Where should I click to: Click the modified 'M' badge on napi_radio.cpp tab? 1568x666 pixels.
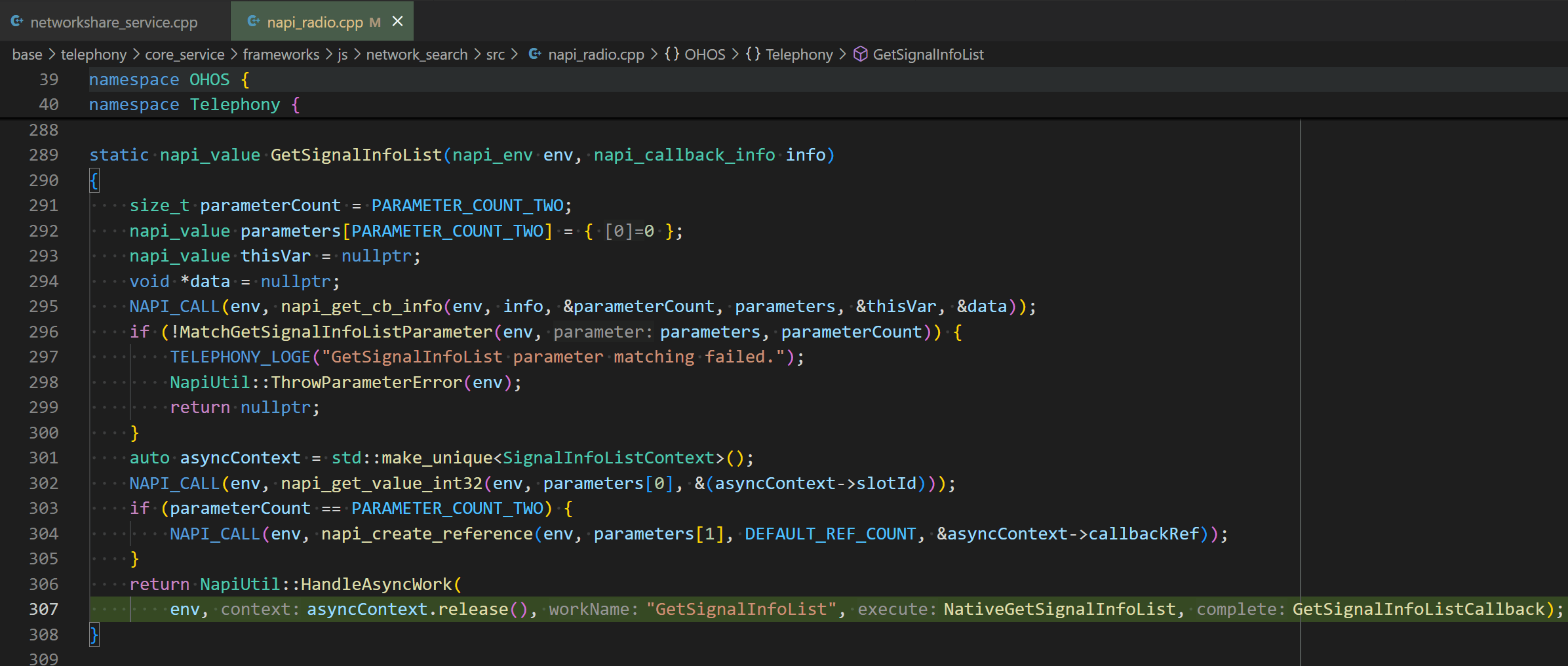[375, 22]
